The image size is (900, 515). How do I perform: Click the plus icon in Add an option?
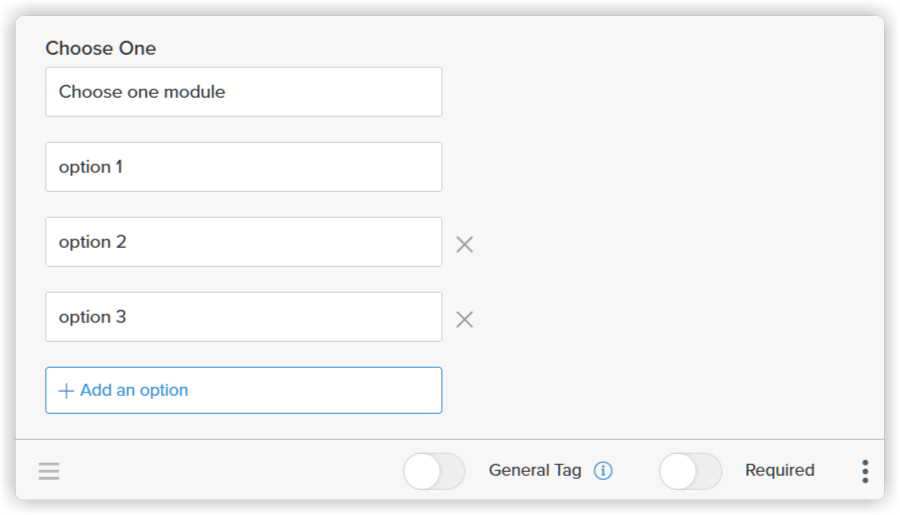pyautogui.click(x=66, y=391)
